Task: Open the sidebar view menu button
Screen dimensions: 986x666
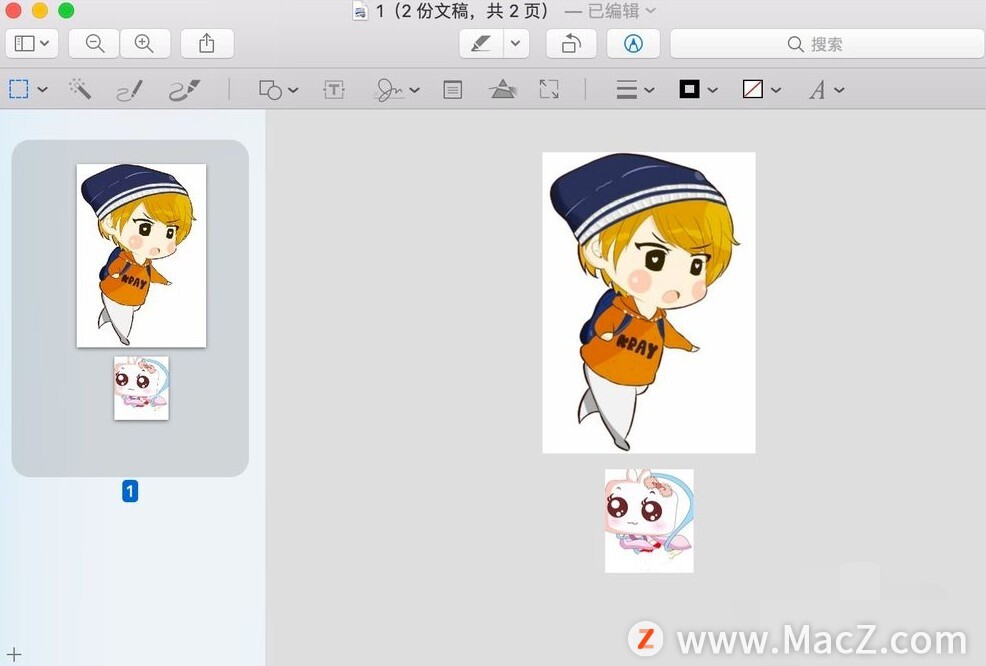Action: (31, 43)
